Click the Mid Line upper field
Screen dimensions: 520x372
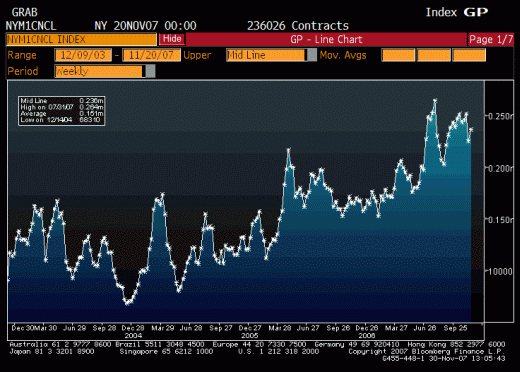point(266,55)
